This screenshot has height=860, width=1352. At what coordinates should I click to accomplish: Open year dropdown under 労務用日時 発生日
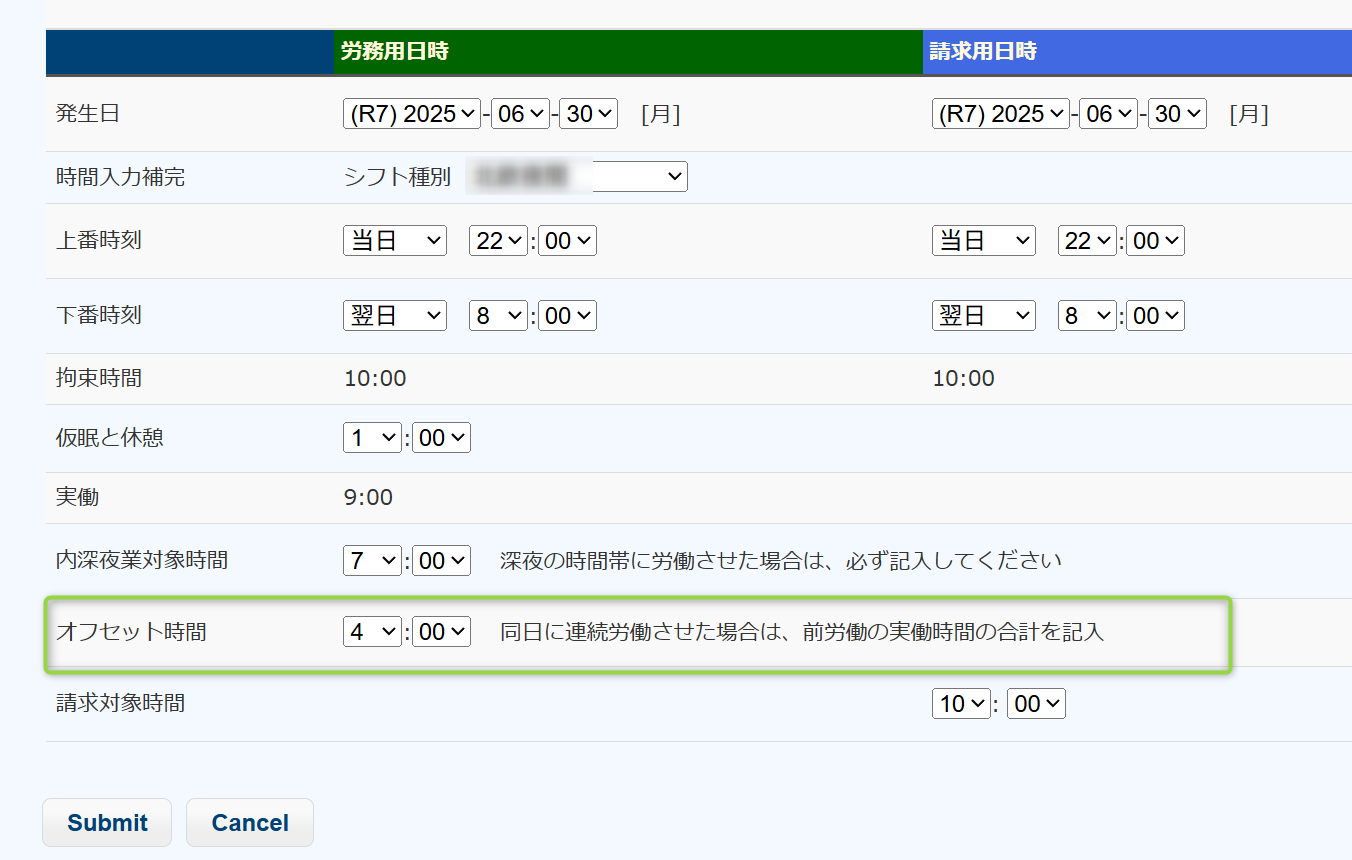pos(412,114)
